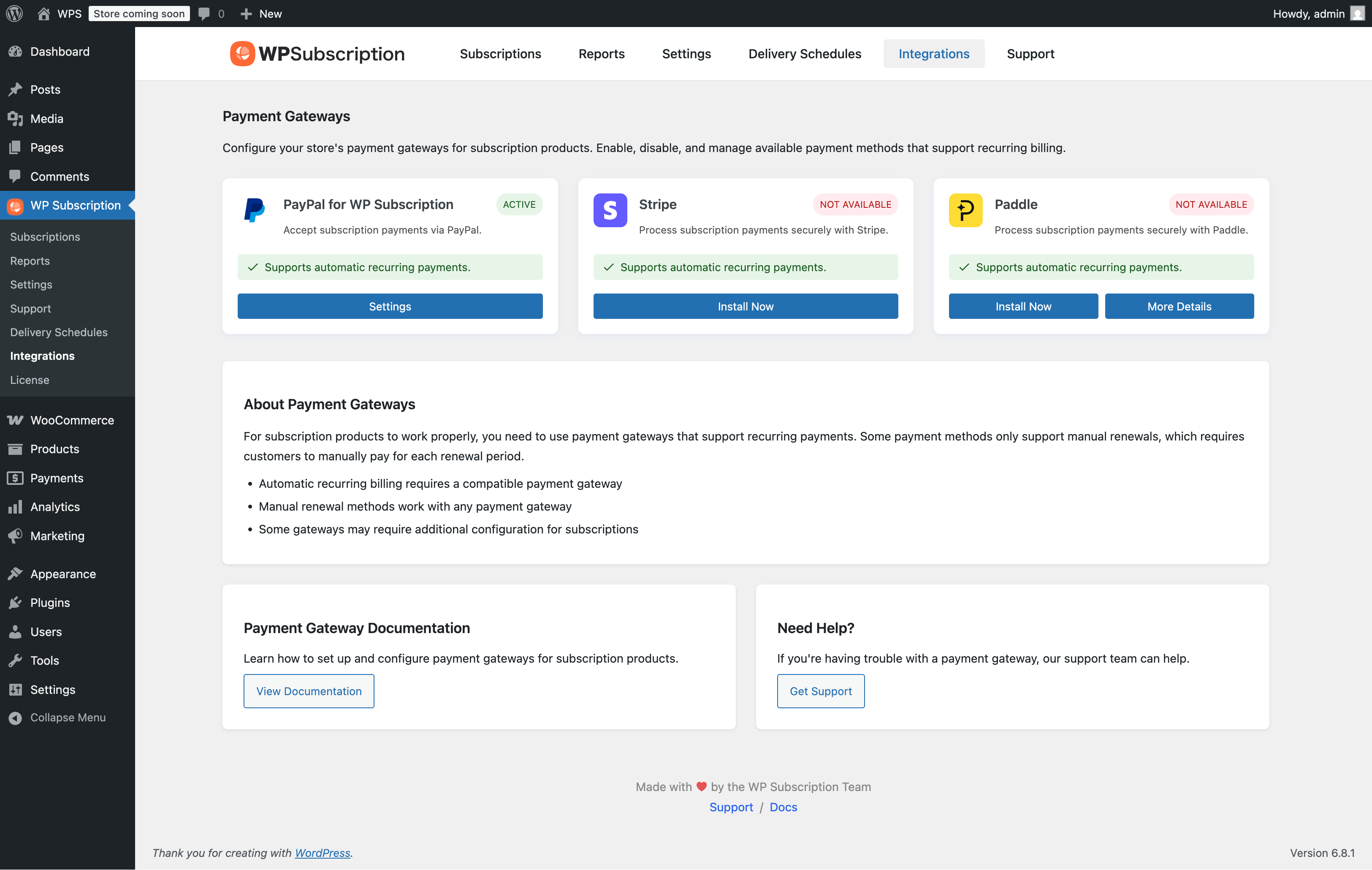Screen dimensions: 1372x870
Task: Click More Details for Paddle
Action: tap(1179, 306)
